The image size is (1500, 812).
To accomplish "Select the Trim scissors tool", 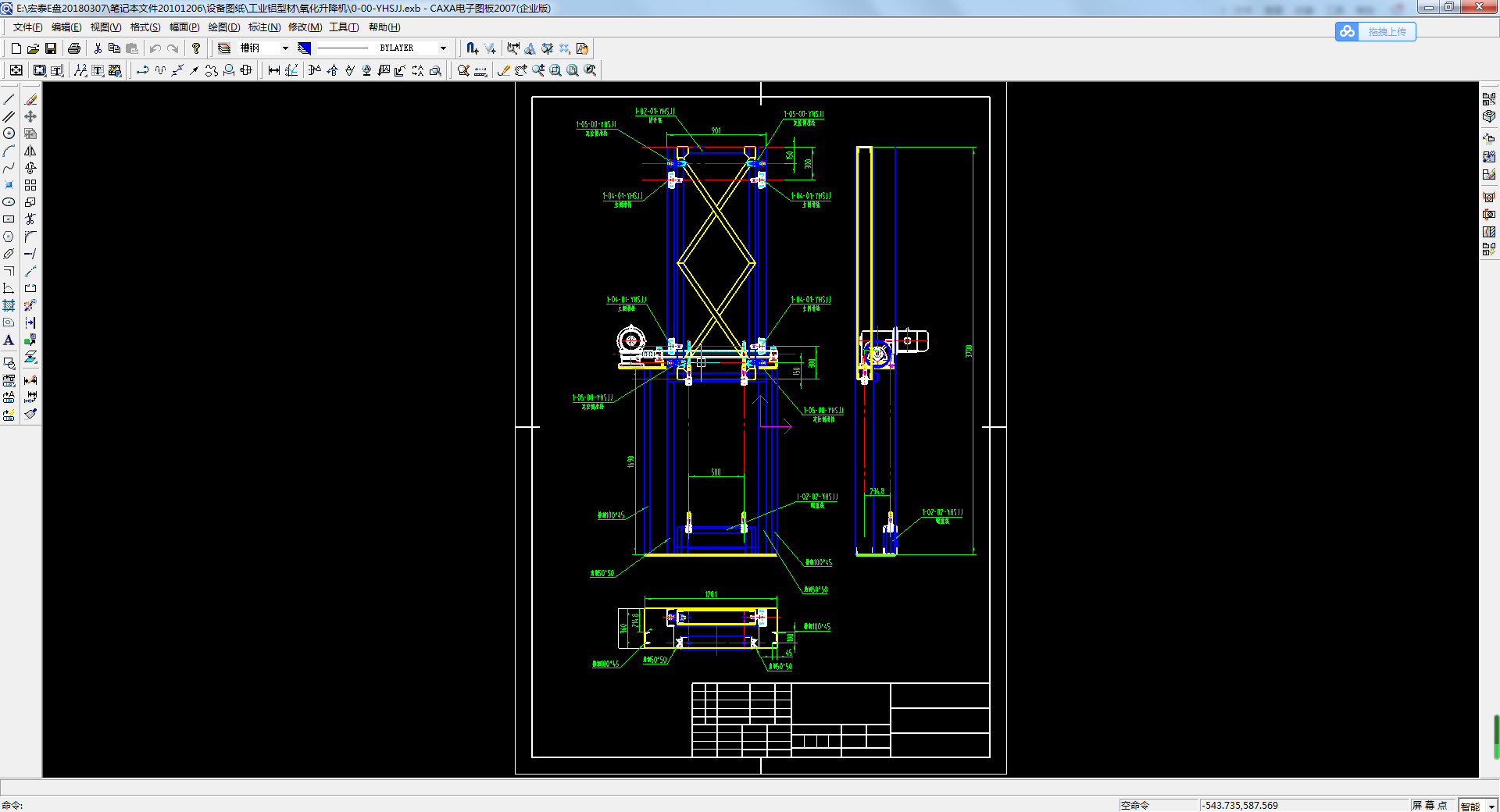I will click(x=30, y=219).
